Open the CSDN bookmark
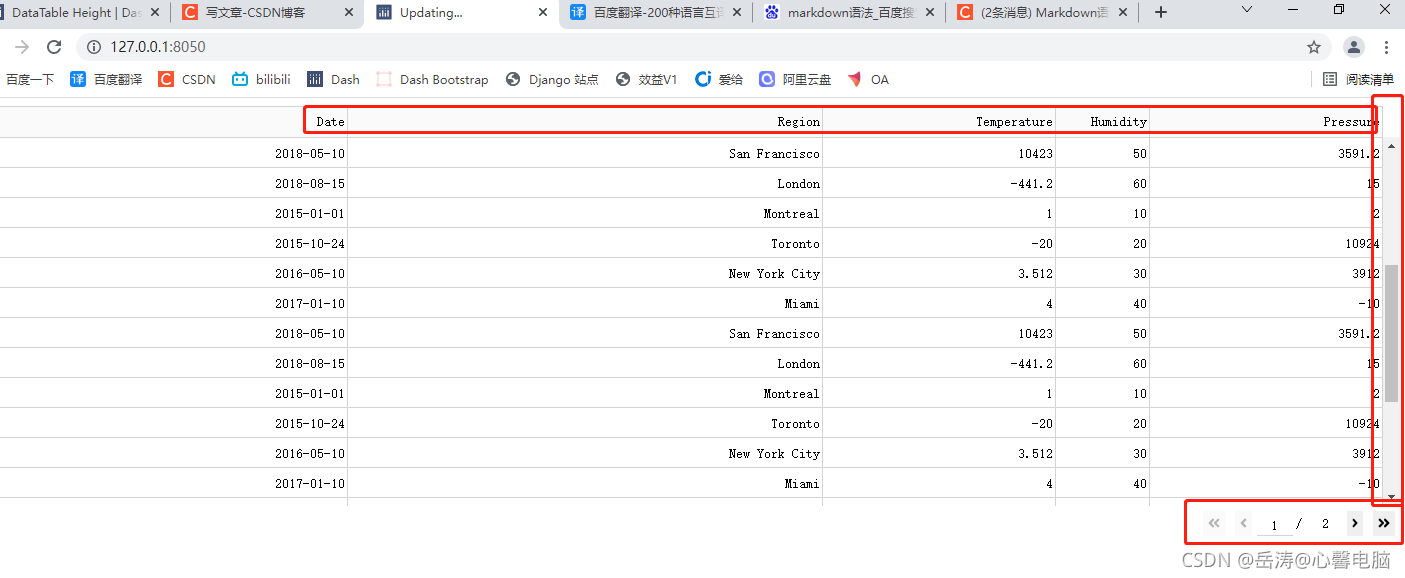This screenshot has height=578, width=1405. pyautogui.click(x=187, y=79)
